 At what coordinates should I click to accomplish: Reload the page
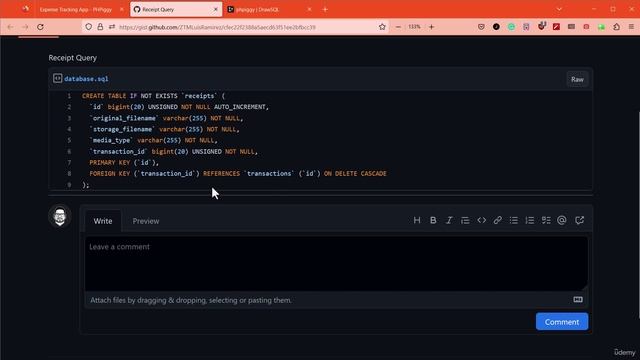point(40,27)
